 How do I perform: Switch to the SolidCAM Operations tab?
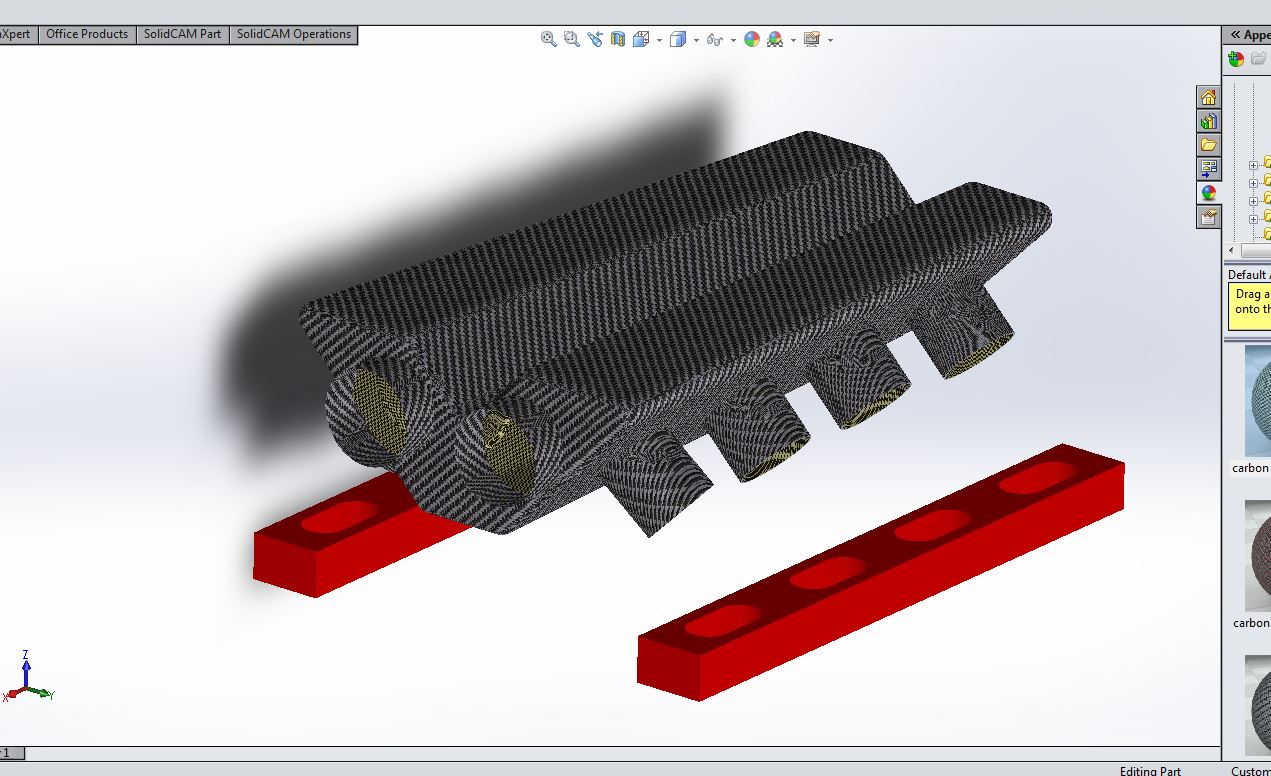coord(294,34)
